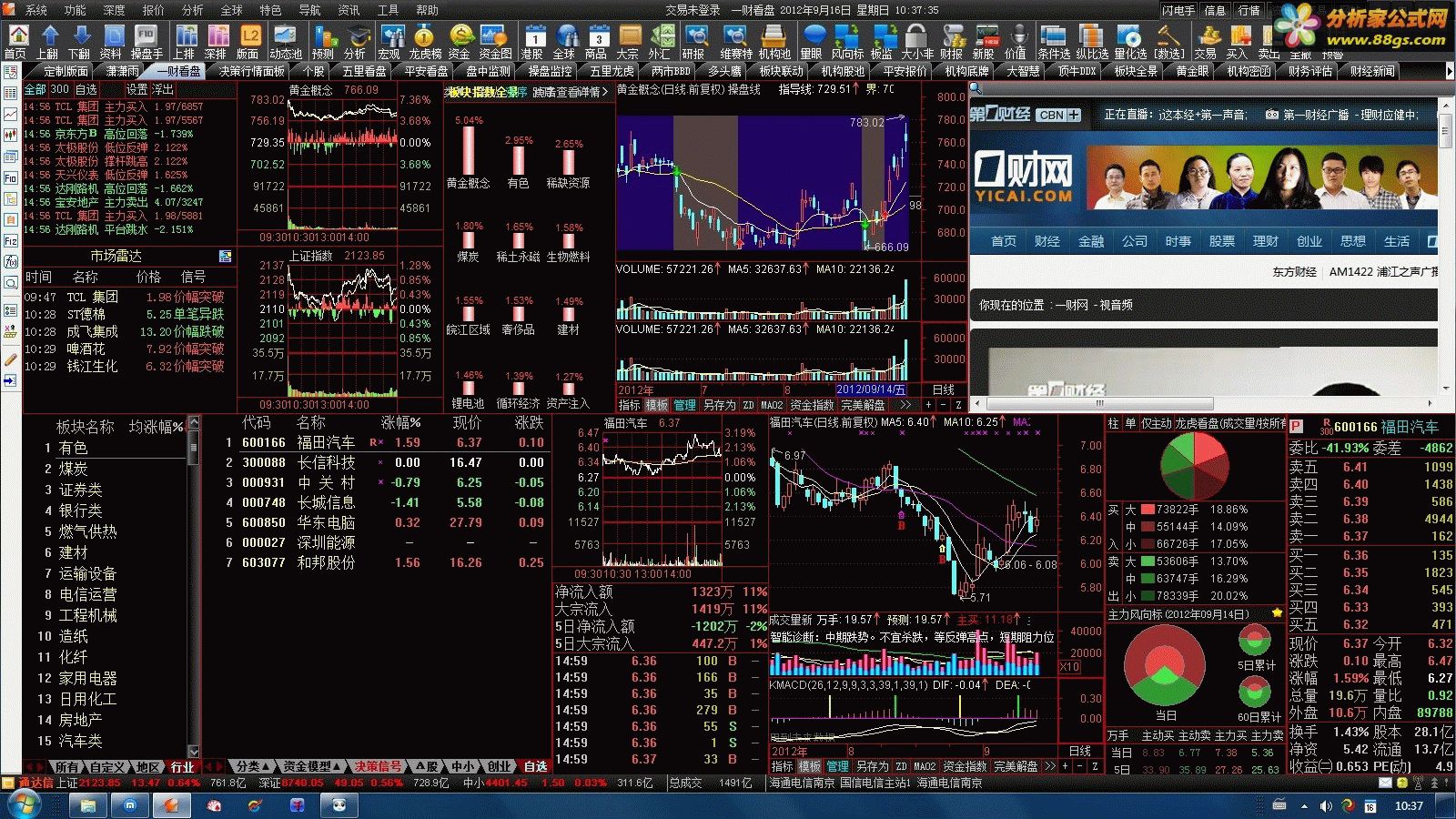The image size is (1456, 819).
Task: Switch to the 决策行情面板 tab
Action: click(x=253, y=71)
